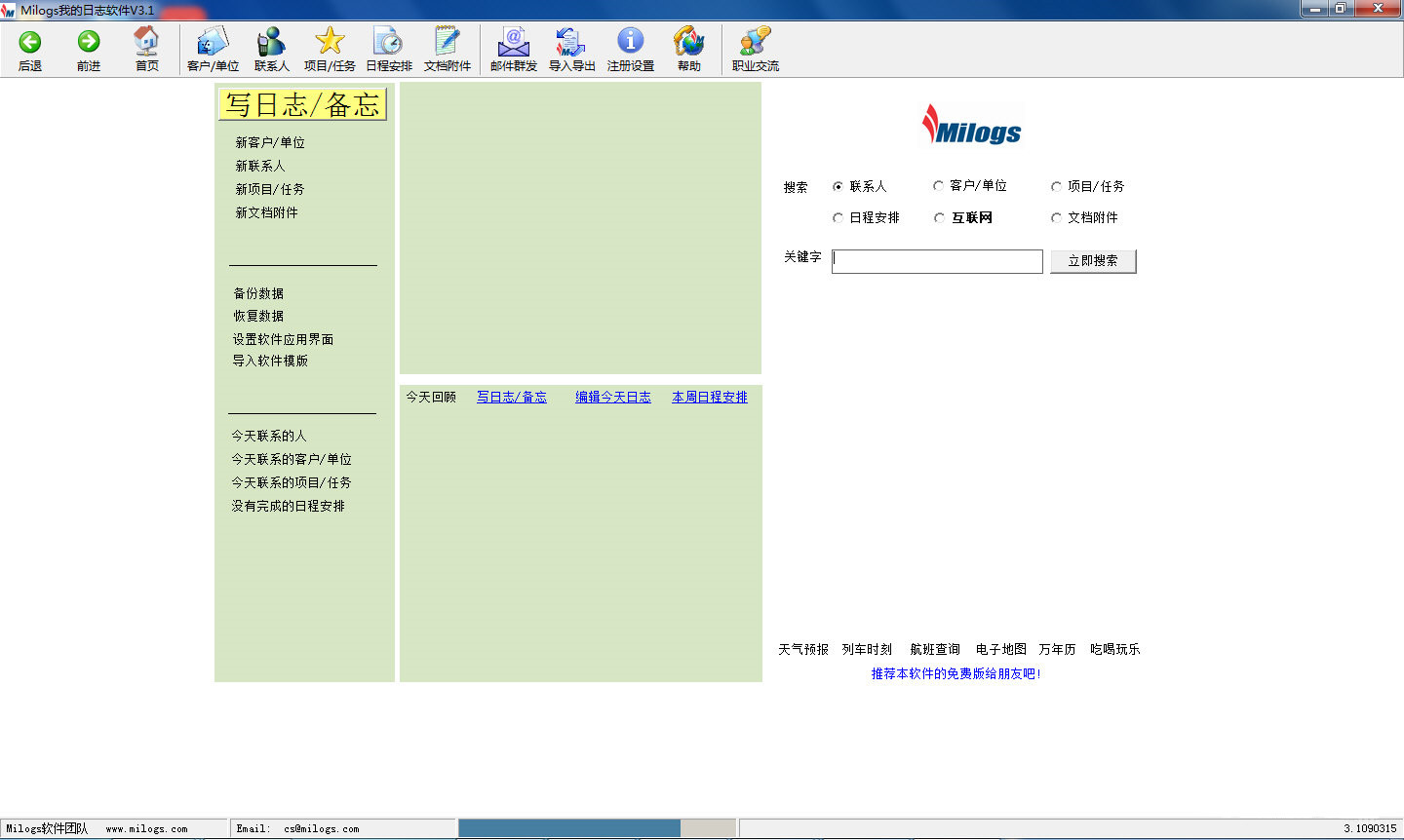Image resolution: width=1404 pixels, height=840 pixels.
Task: Click the 后退 (Back) navigation icon
Action: 29,47
